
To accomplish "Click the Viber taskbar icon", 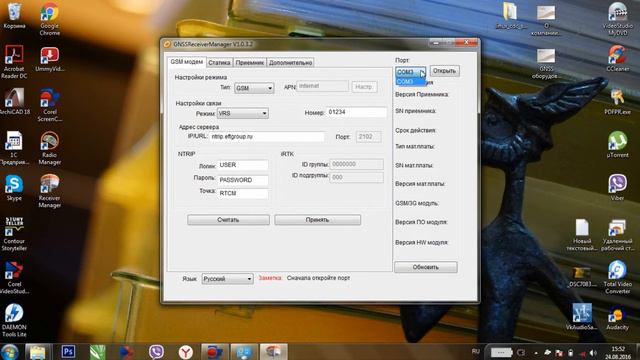I will [156, 351].
